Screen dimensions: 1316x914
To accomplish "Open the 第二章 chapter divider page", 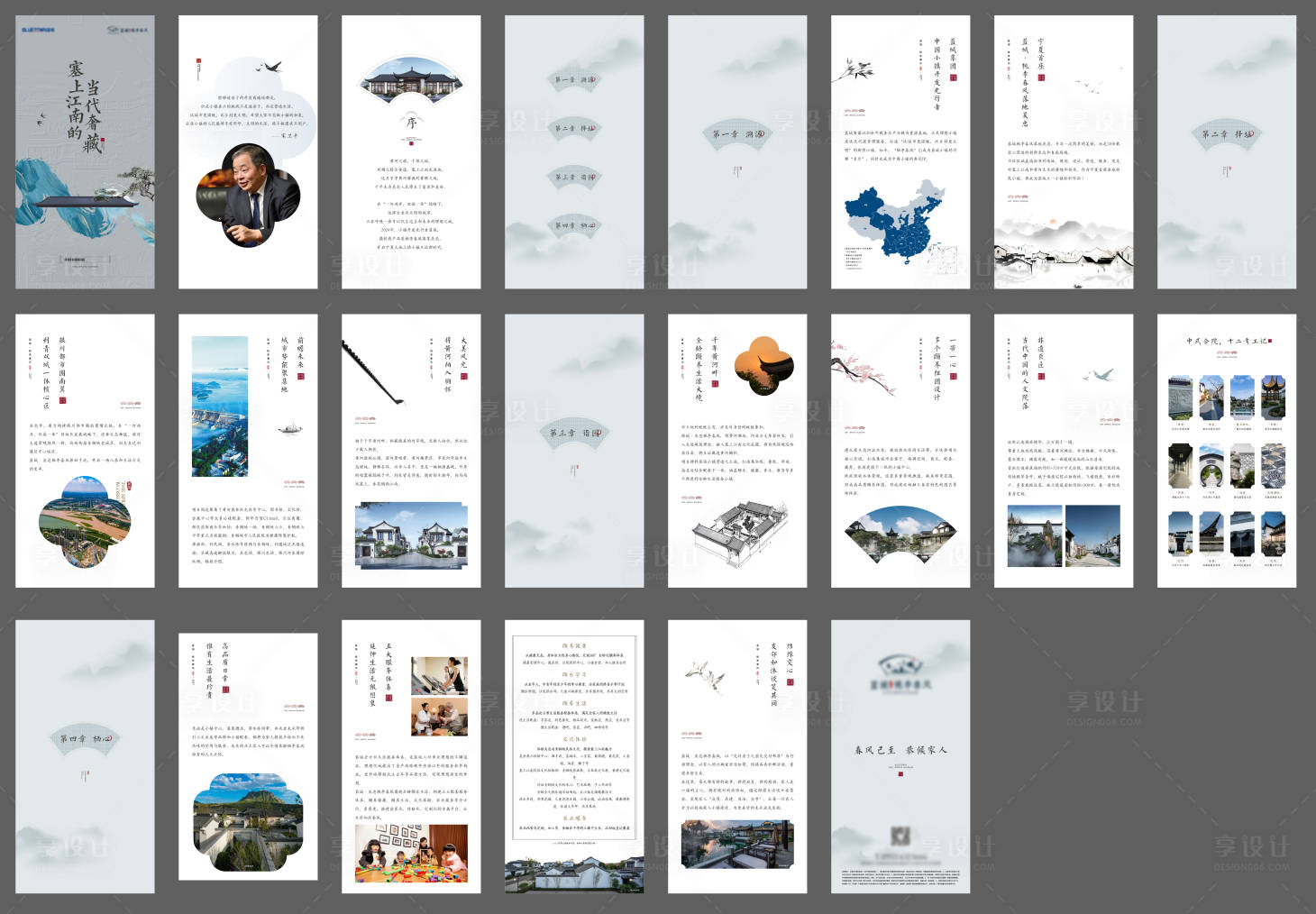I will pyautogui.click(x=1227, y=151).
